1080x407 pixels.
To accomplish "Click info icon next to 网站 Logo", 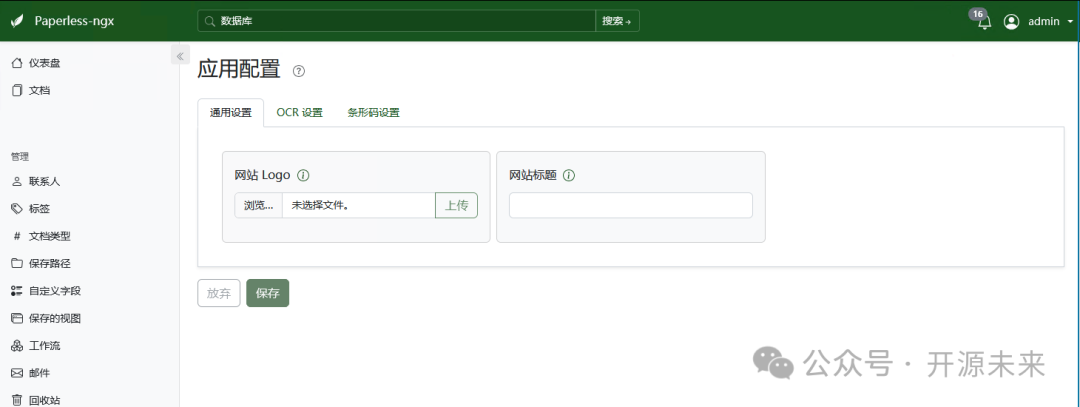I will (x=303, y=175).
